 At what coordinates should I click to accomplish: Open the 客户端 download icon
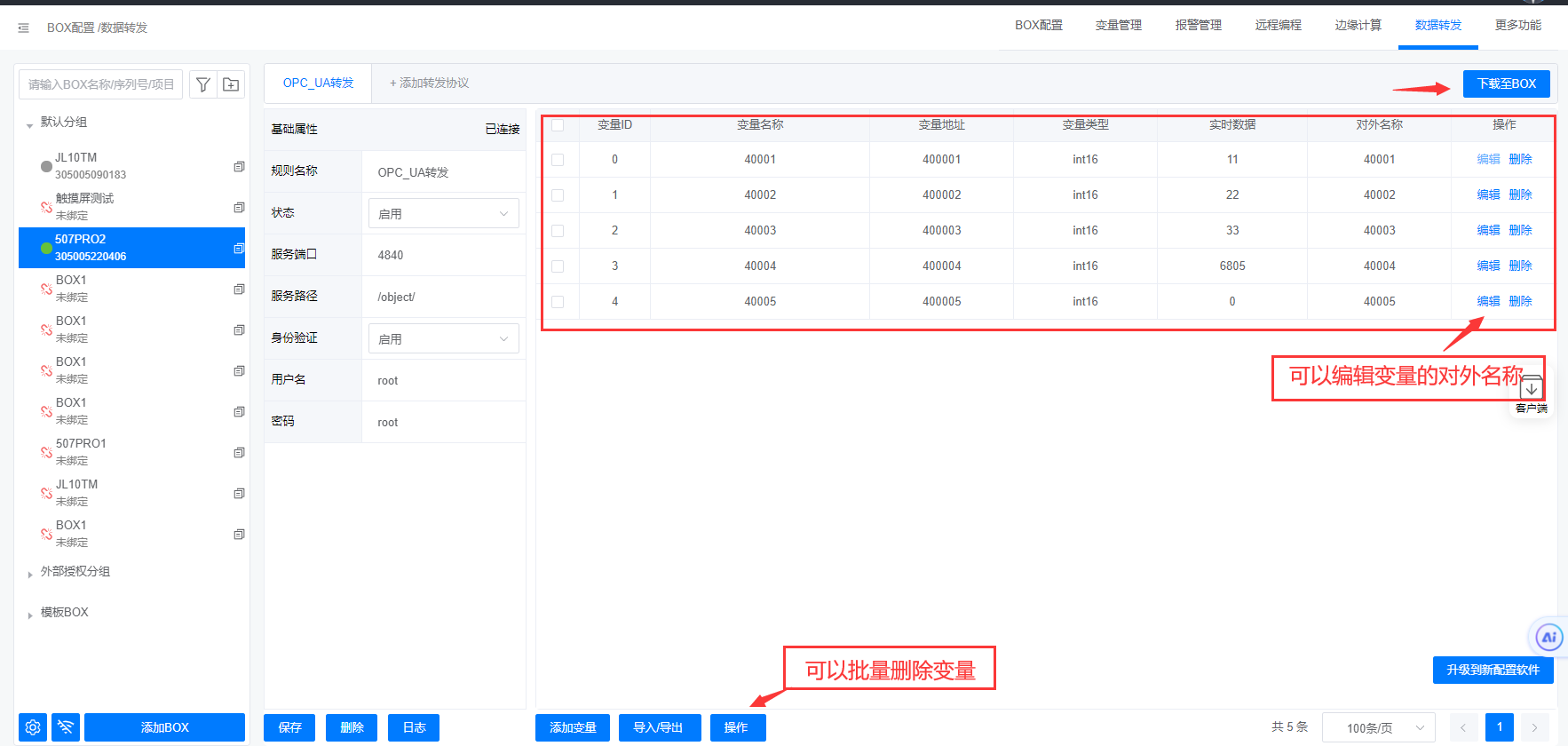(1532, 389)
